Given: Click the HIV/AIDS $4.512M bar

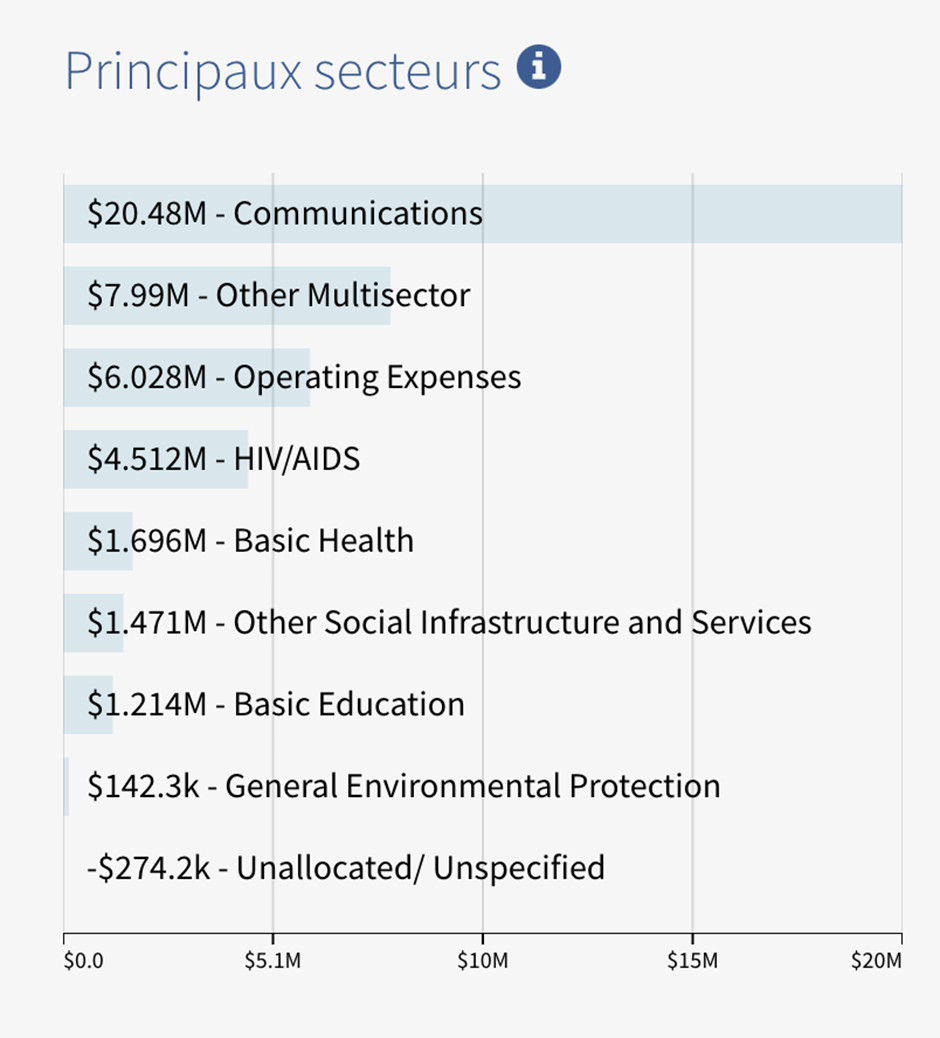Looking at the screenshot, I should coord(156,459).
